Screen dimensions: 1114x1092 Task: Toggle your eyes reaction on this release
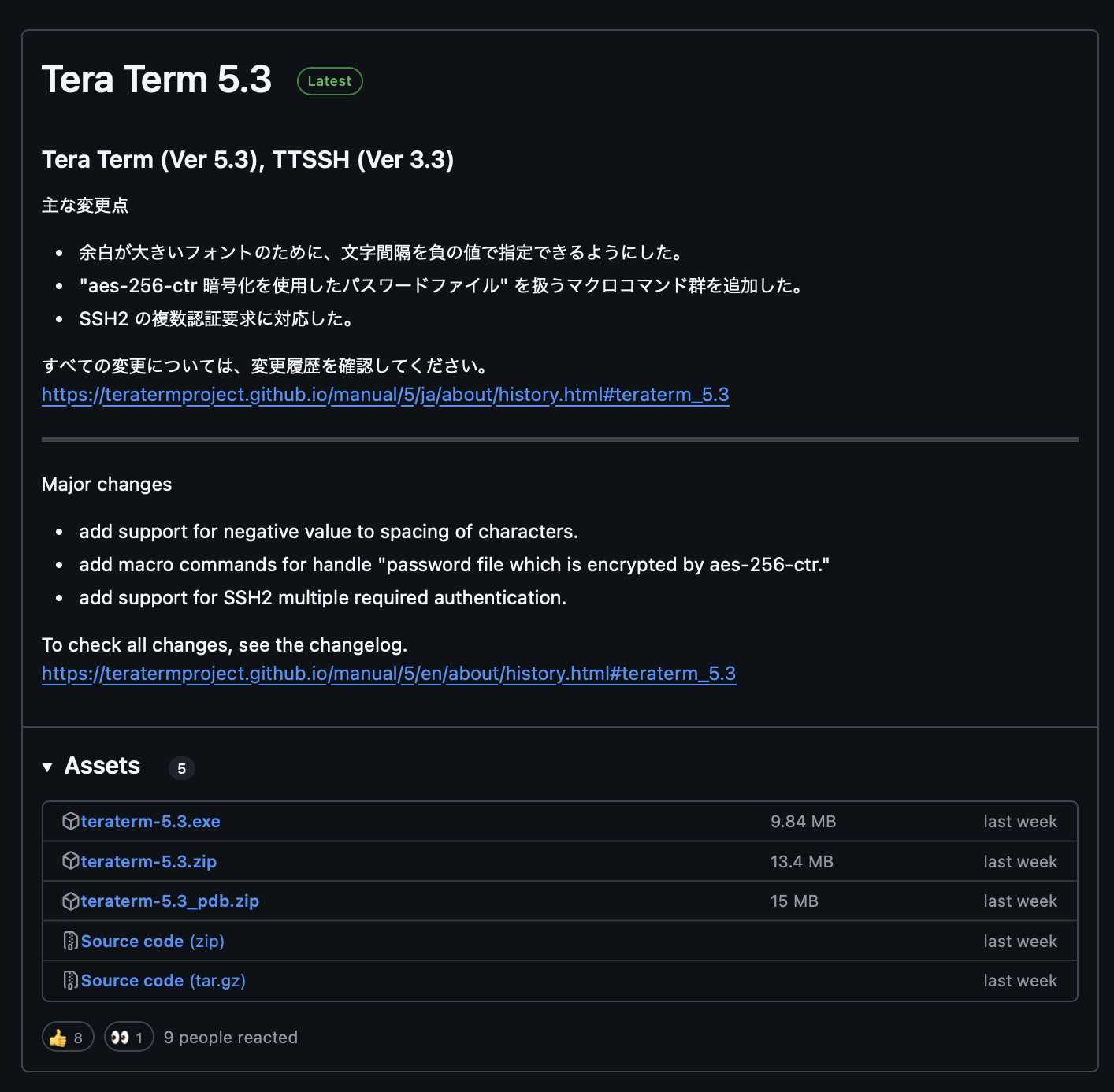tap(128, 1037)
